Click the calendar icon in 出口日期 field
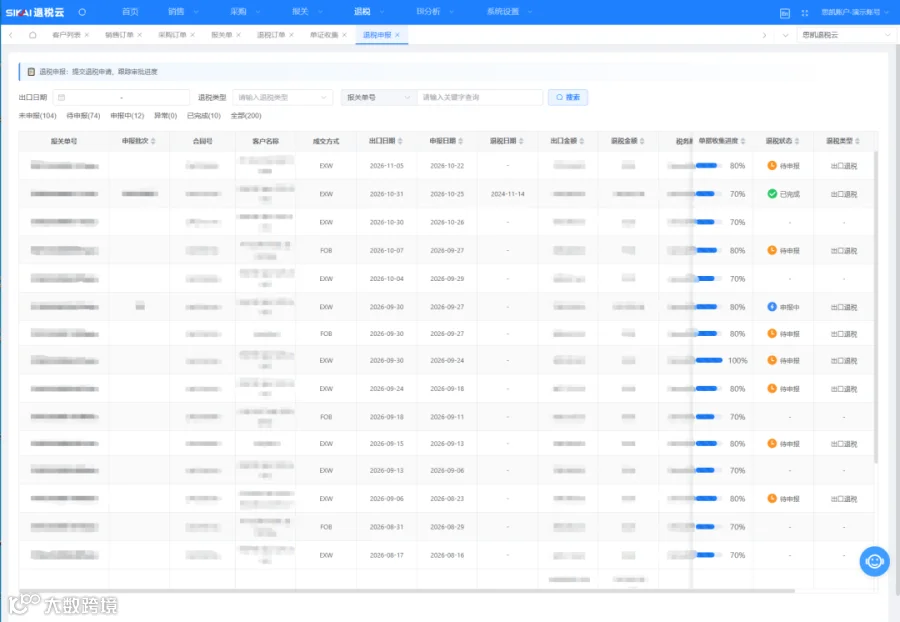Image resolution: width=900 pixels, height=622 pixels. 62,98
